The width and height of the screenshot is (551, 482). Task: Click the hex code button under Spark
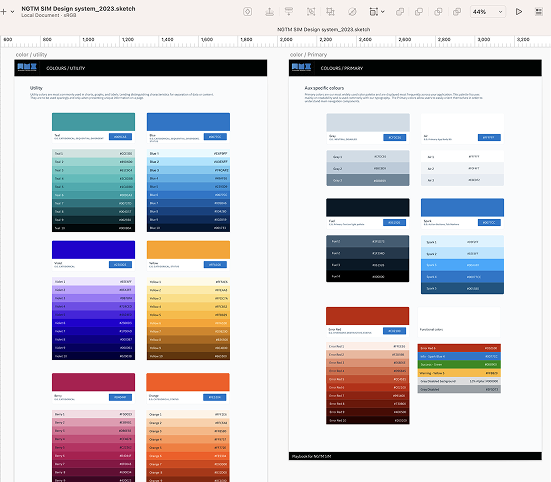point(489,222)
